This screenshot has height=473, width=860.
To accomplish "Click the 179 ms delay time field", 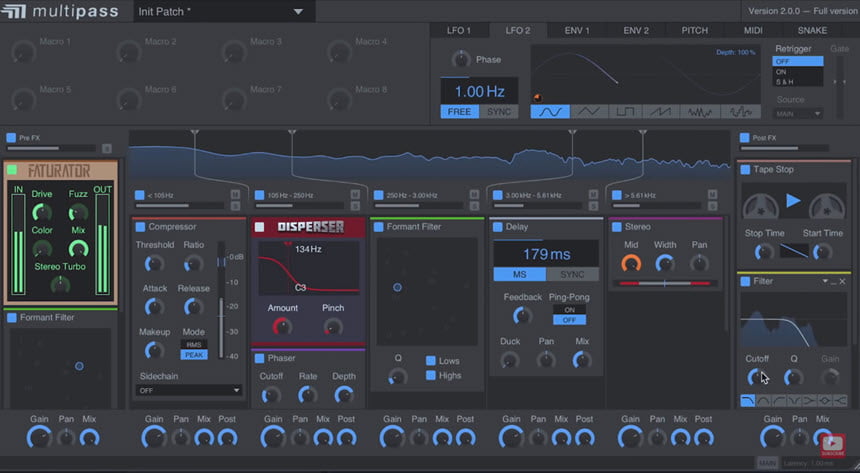I will (x=546, y=254).
